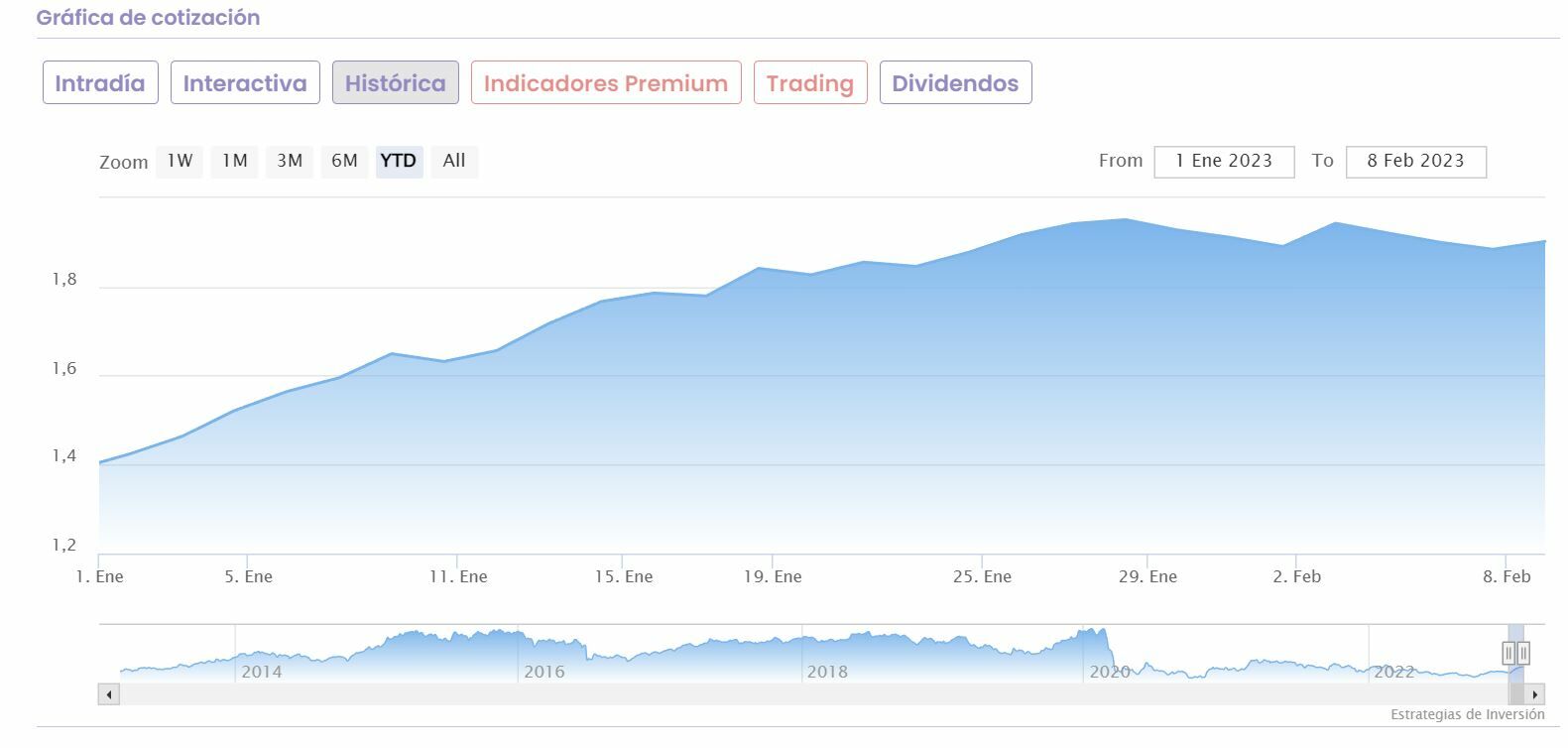This screenshot has height=748, width=1568.
Task: Set zoom range to 1W
Action: pyautogui.click(x=180, y=161)
